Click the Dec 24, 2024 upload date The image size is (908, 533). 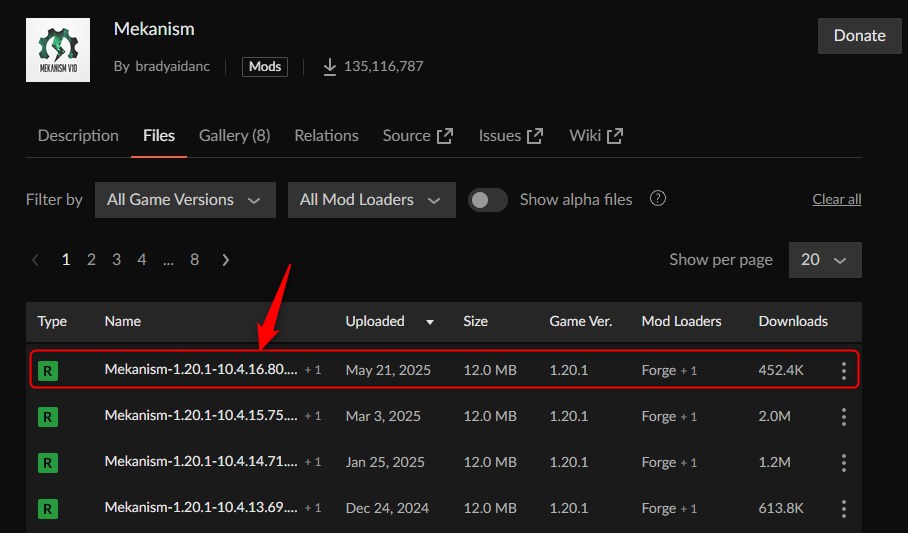coord(387,509)
